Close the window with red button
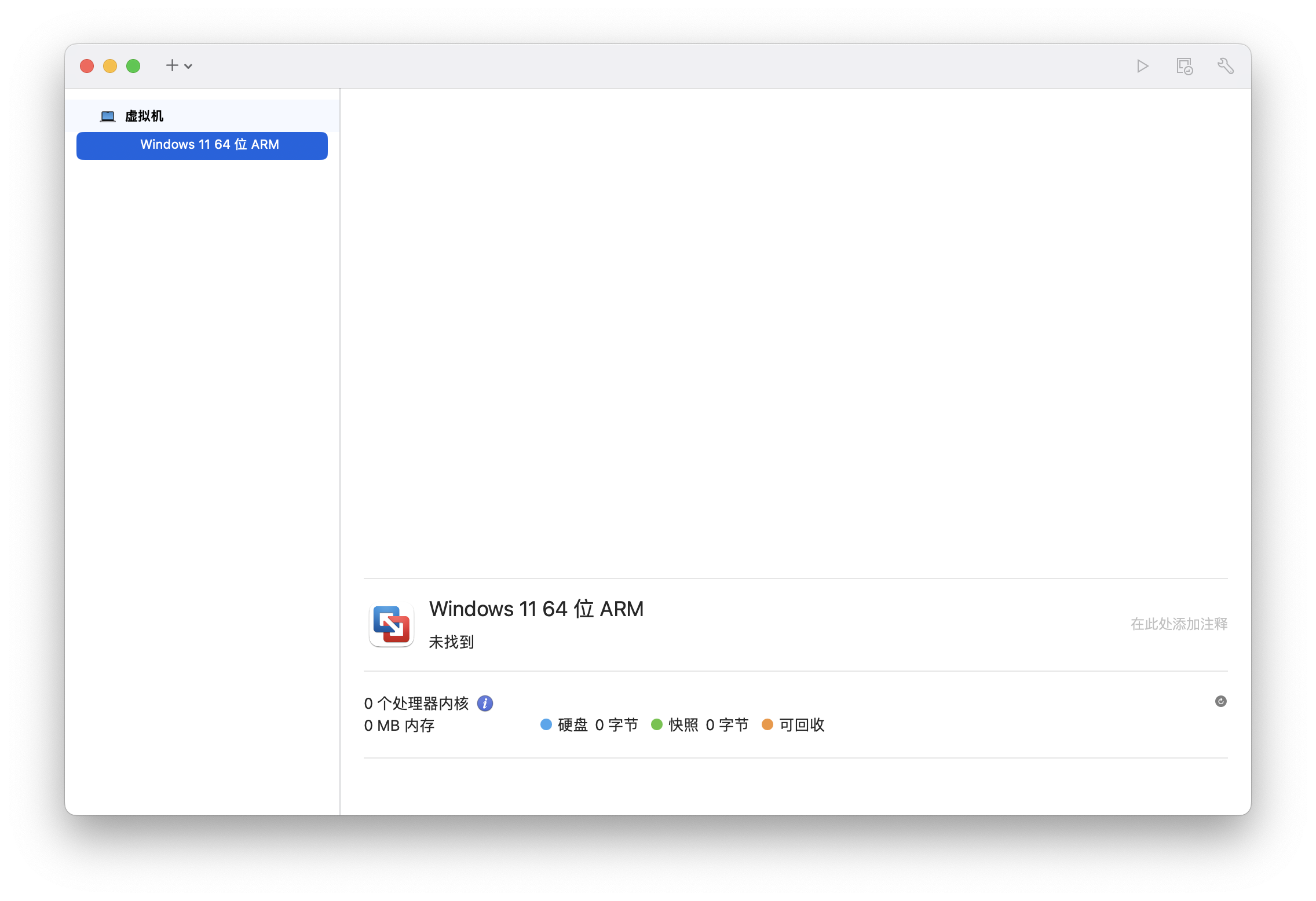 click(x=87, y=66)
